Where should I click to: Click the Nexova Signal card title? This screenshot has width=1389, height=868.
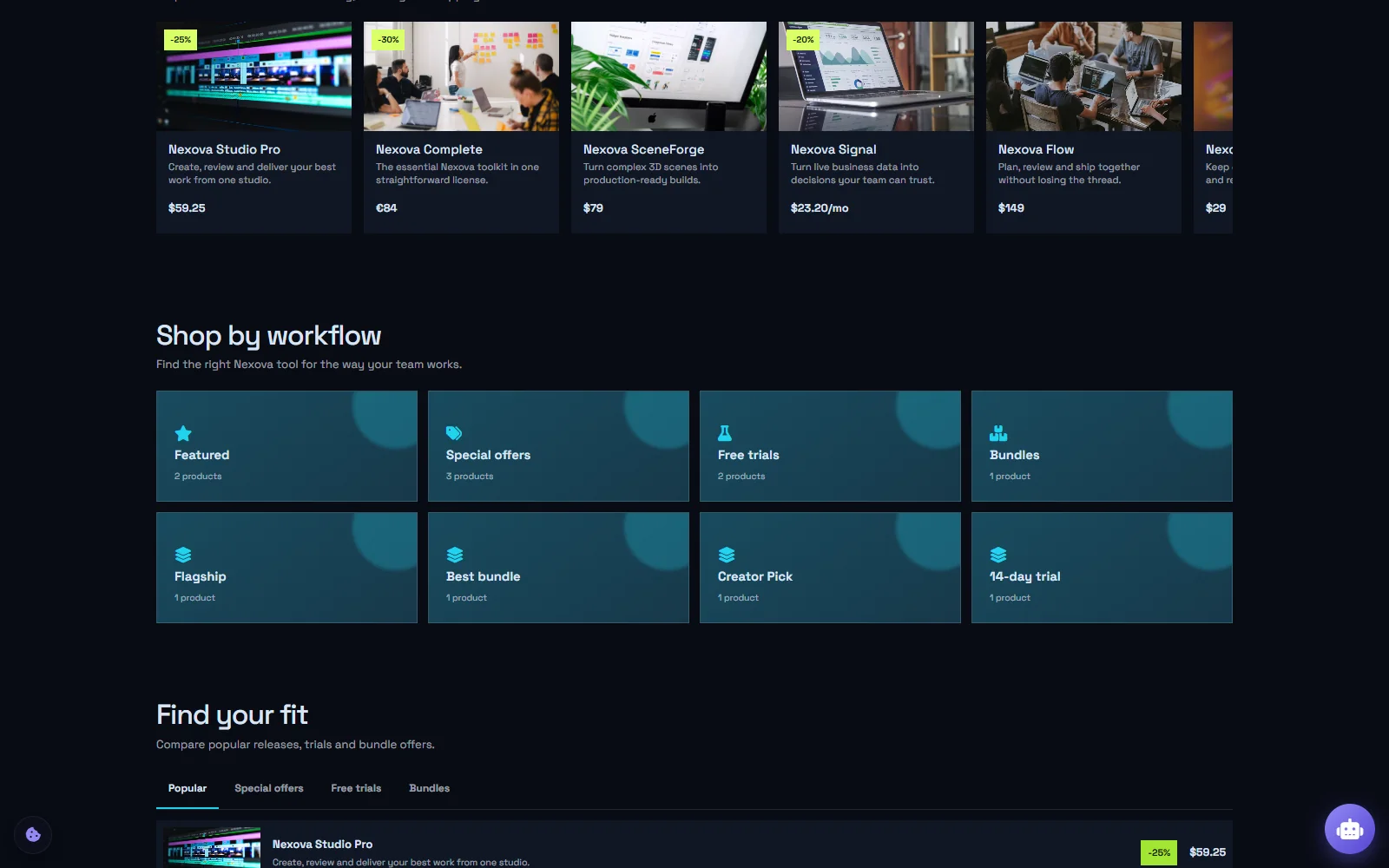pos(833,149)
